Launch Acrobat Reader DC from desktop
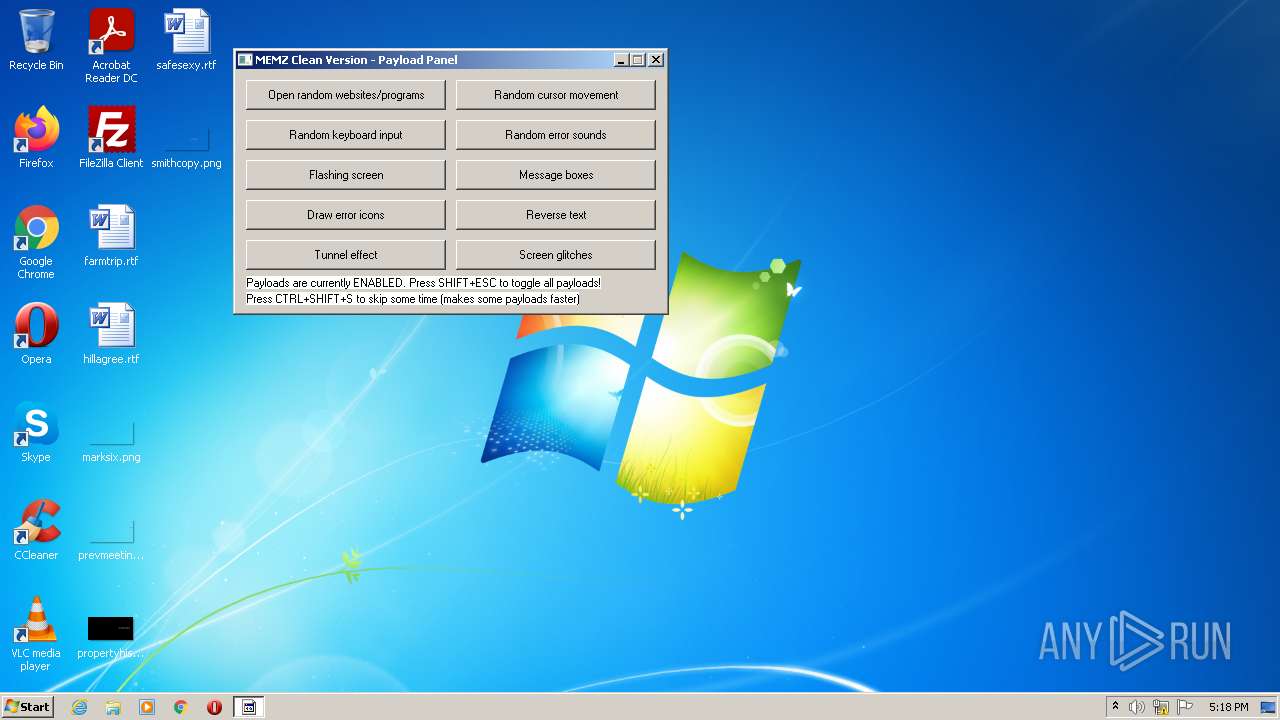 point(111,46)
